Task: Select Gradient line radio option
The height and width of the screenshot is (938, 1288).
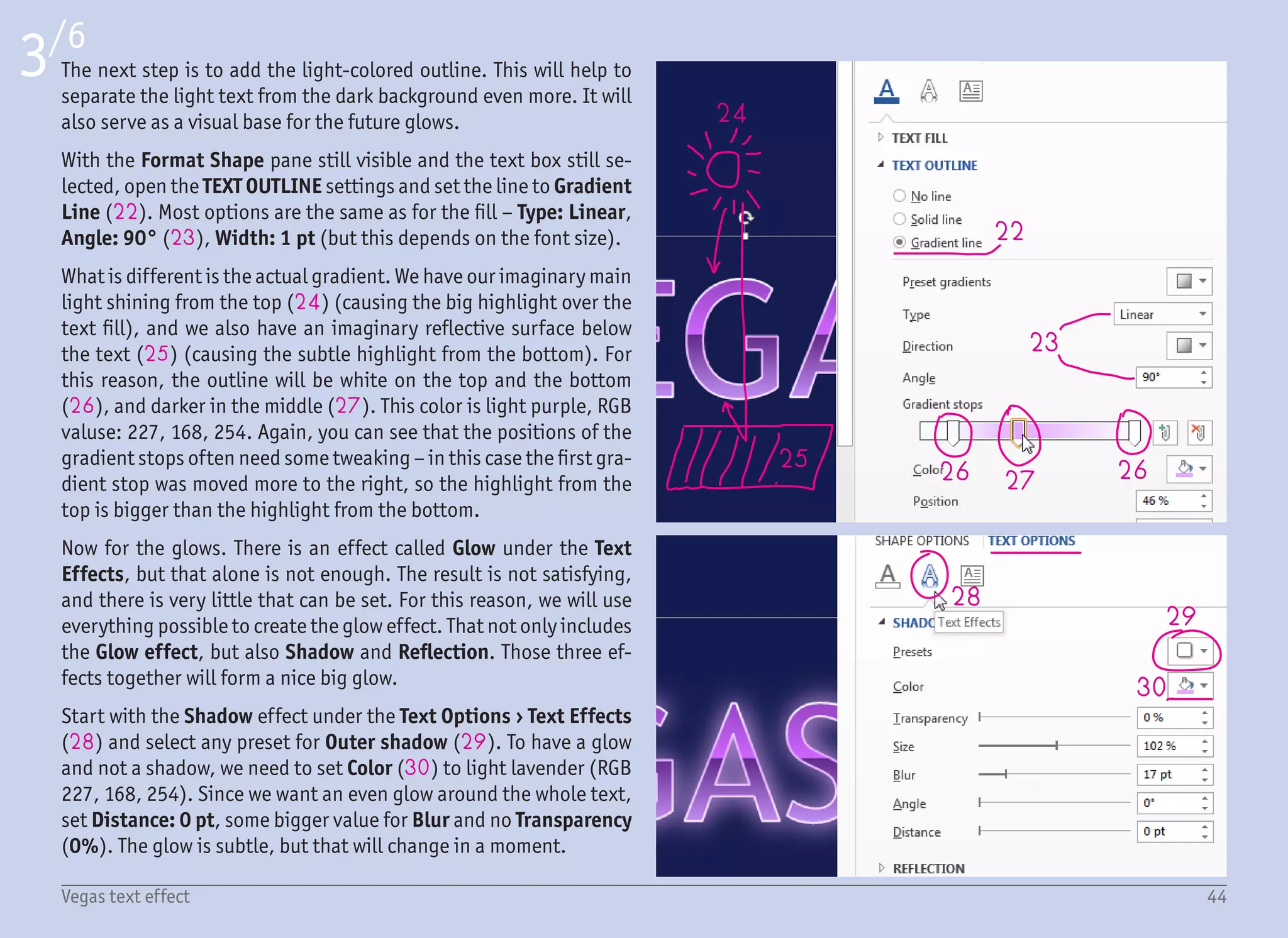Action: [x=938, y=243]
